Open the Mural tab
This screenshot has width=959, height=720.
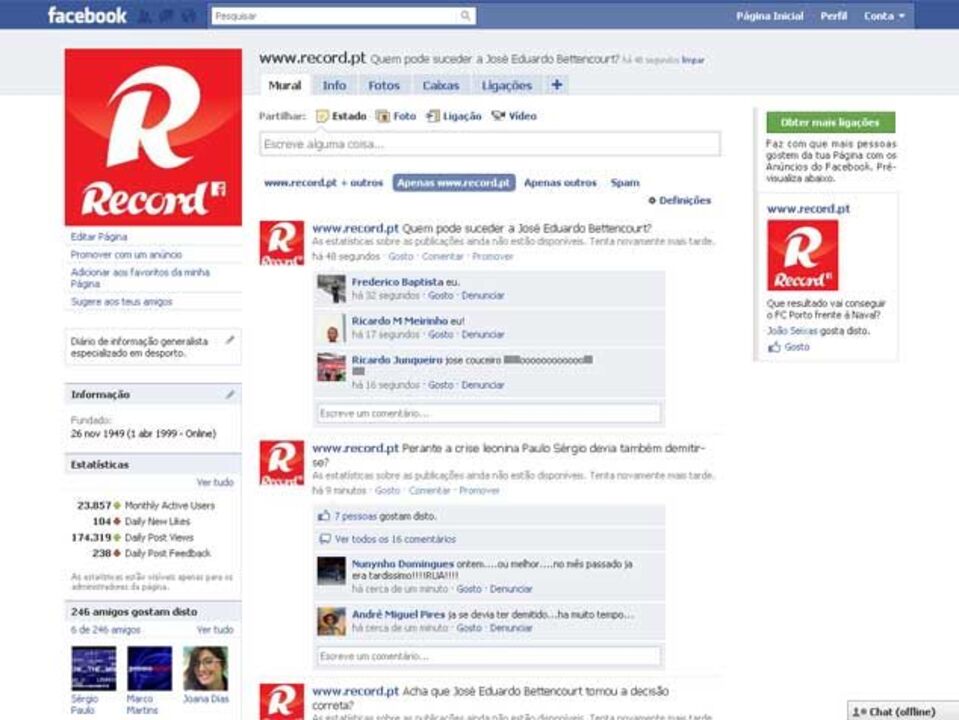(x=288, y=86)
